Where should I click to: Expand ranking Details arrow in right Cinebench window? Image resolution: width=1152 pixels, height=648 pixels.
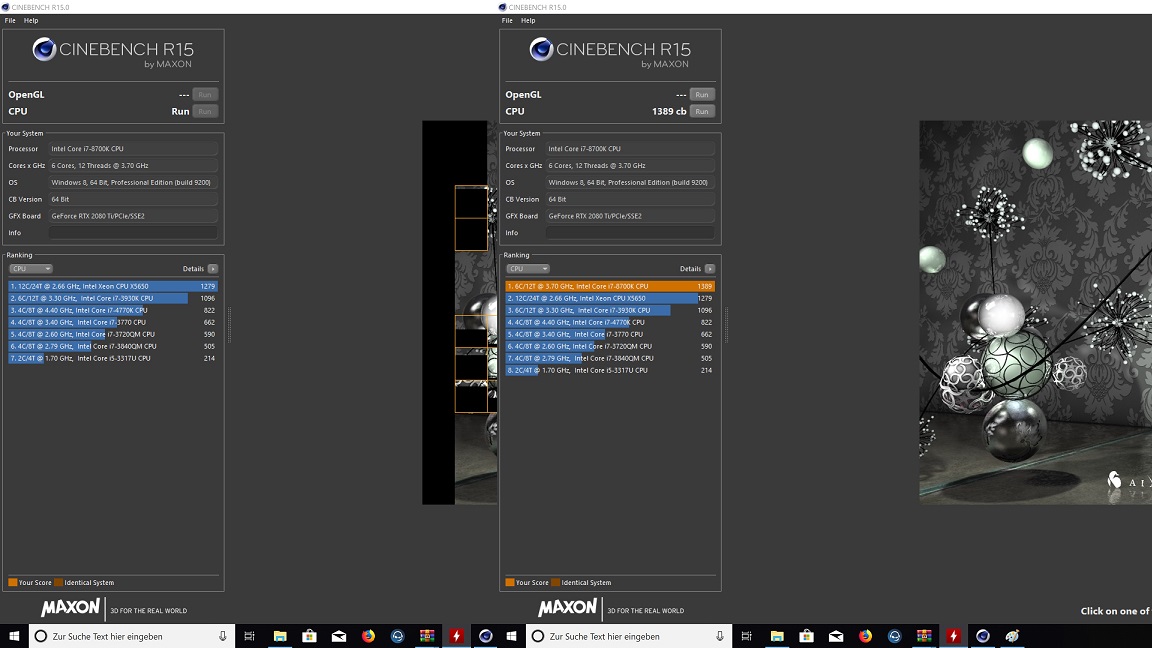click(710, 269)
